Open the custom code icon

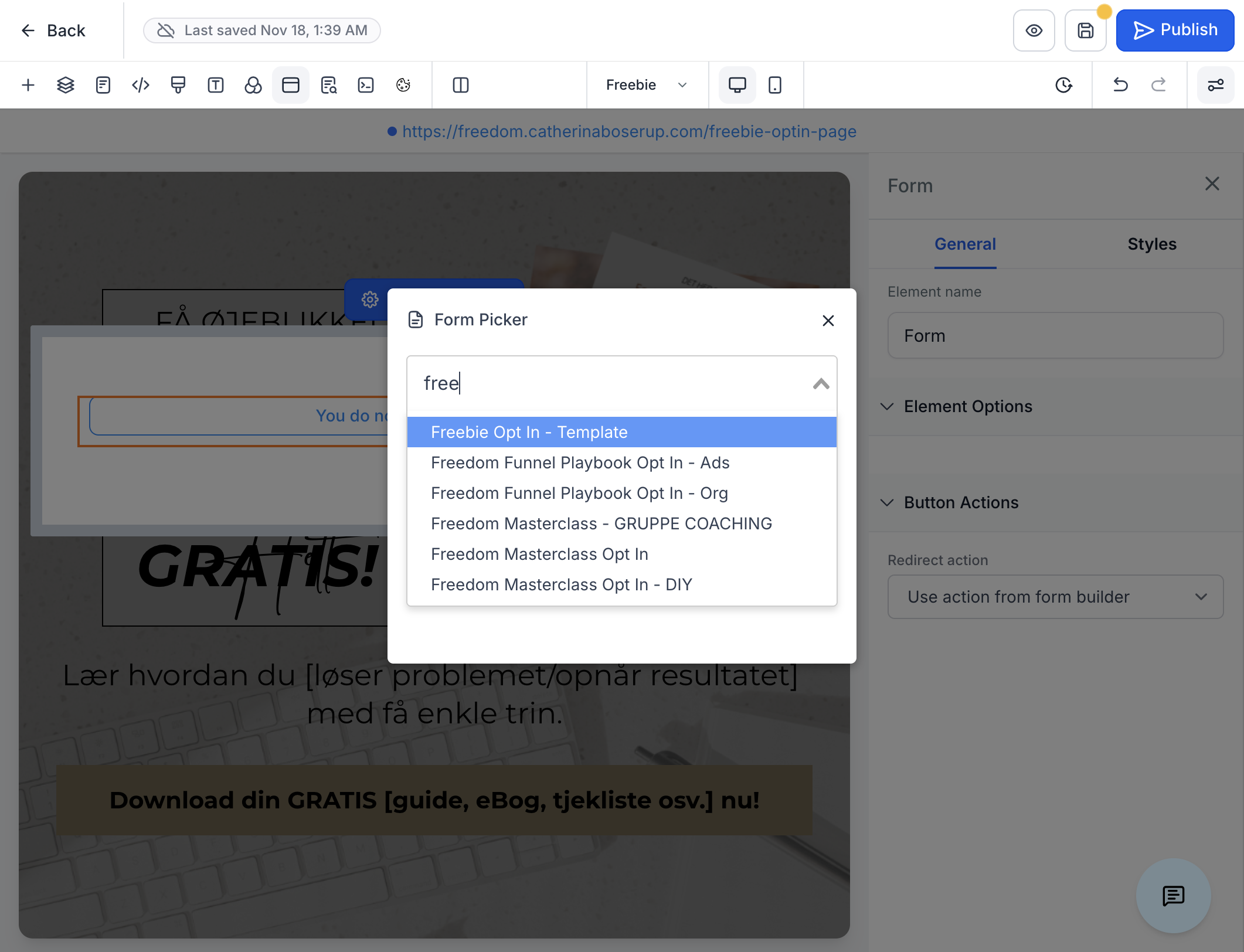[x=141, y=85]
